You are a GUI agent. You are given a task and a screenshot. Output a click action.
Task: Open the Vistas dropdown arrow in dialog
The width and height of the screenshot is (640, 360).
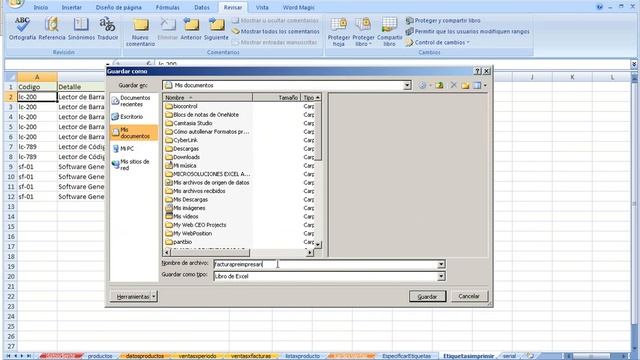click(x=485, y=85)
